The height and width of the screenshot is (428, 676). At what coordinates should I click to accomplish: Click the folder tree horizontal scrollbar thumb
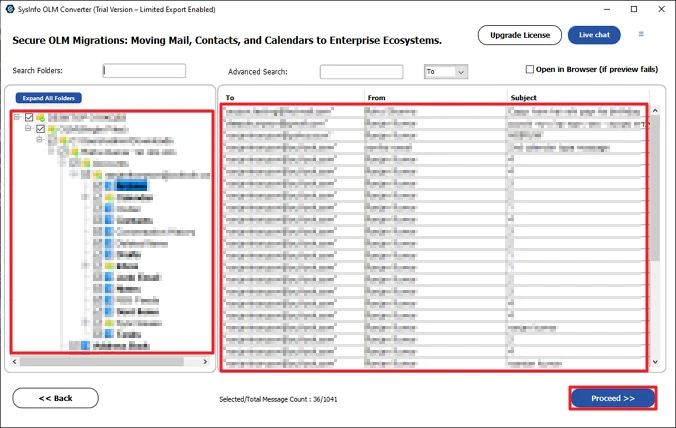coord(102,362)
